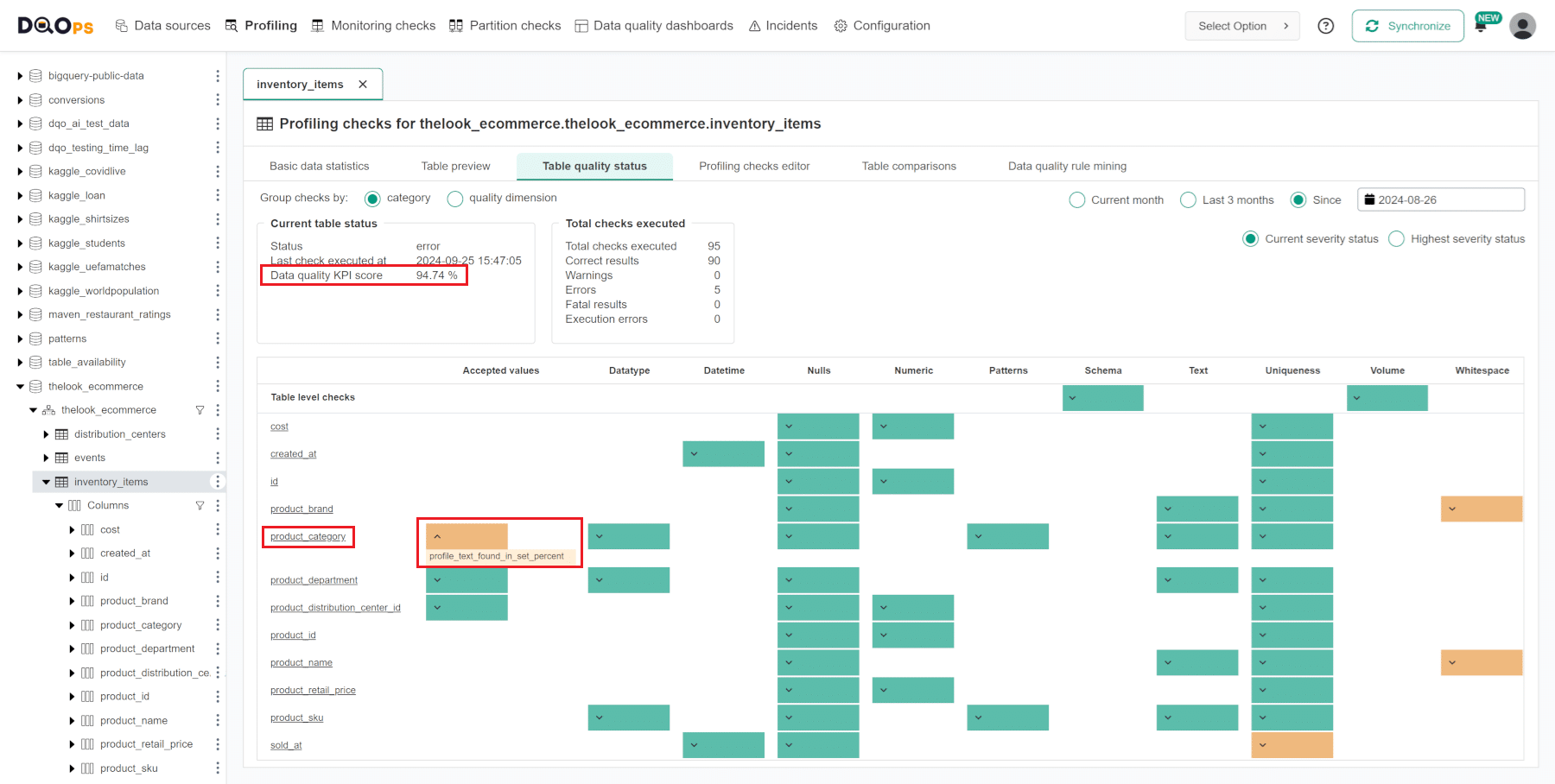The image size is (1555, 784).
Task: Go to Incidents
Action: (x=783, y=26)
